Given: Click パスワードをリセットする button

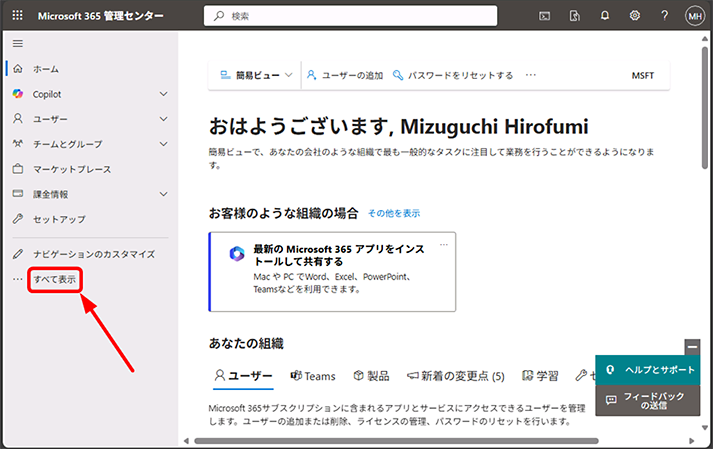Looking at the screenshot, I should click(452, 75).
